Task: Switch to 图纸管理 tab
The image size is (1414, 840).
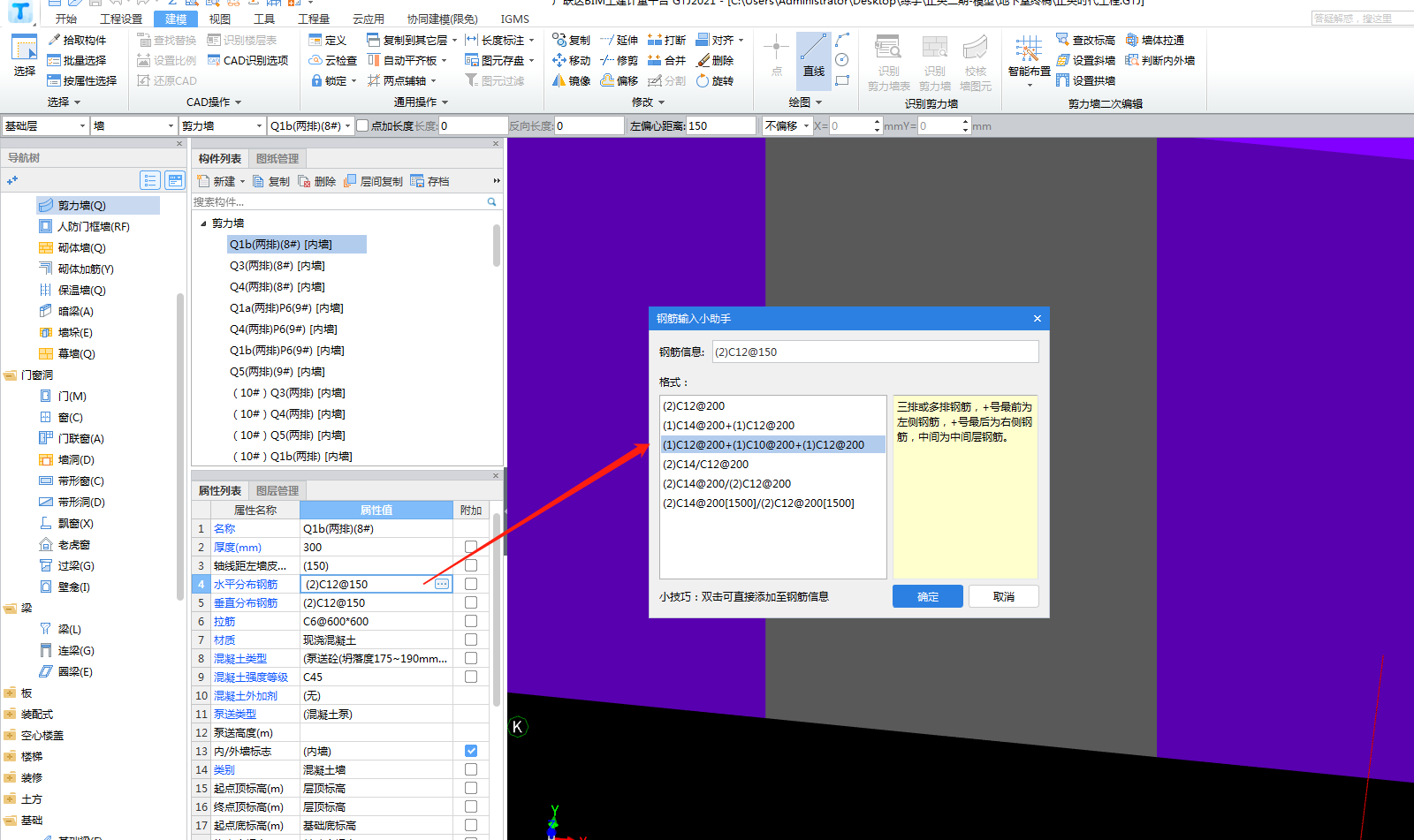Action: coord(277,159)
